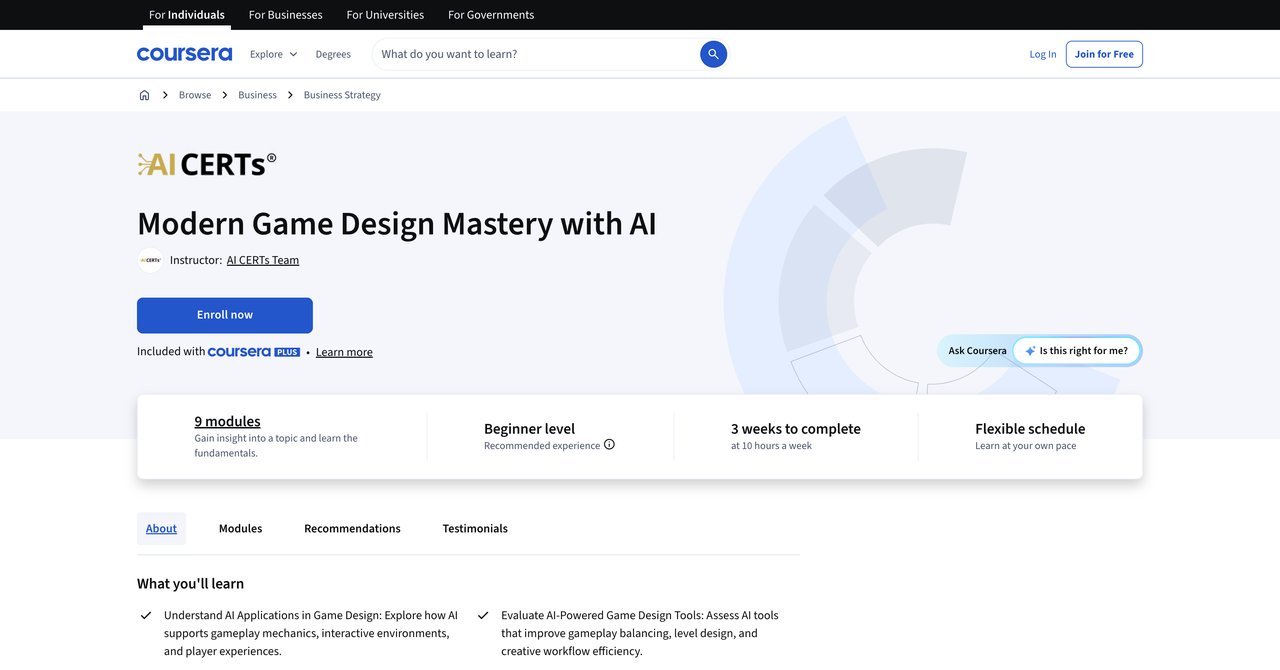The image size is (1280, 670).
Task: Click the Recommended experience info icon
Action: point(609,445)
